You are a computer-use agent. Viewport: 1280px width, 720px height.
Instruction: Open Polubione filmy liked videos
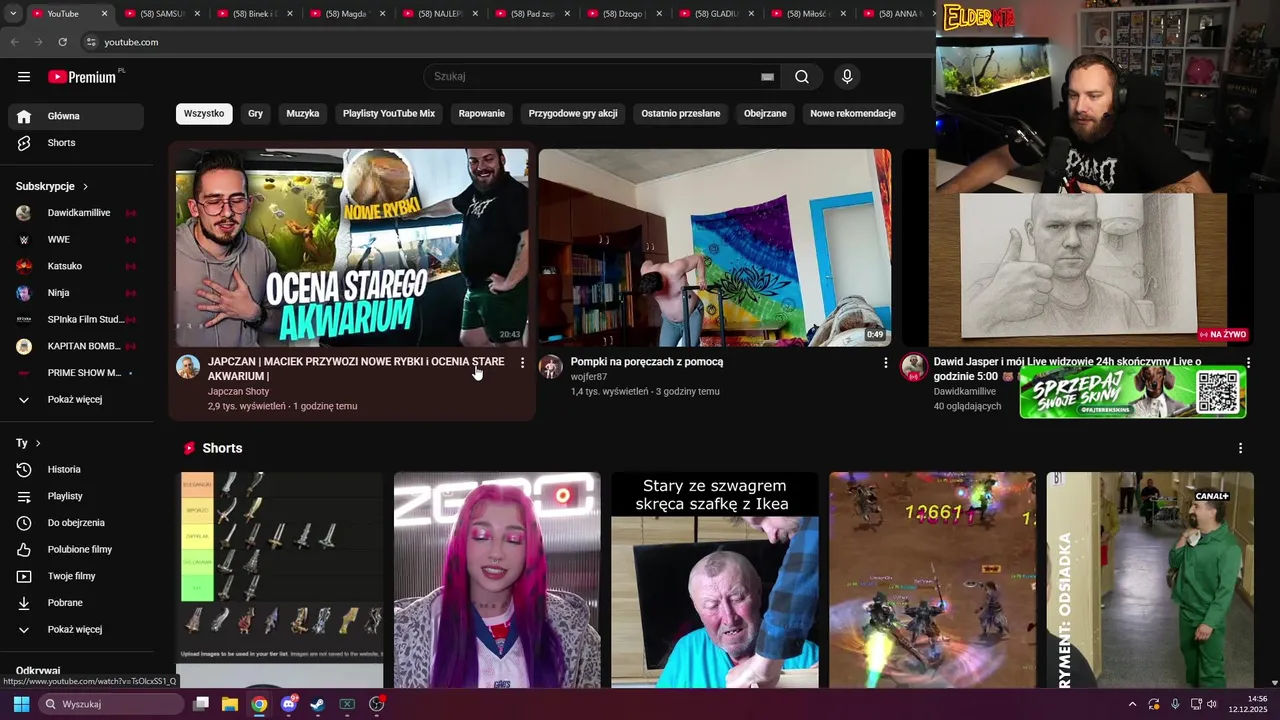pyautogui.click(x=76, y=549)
